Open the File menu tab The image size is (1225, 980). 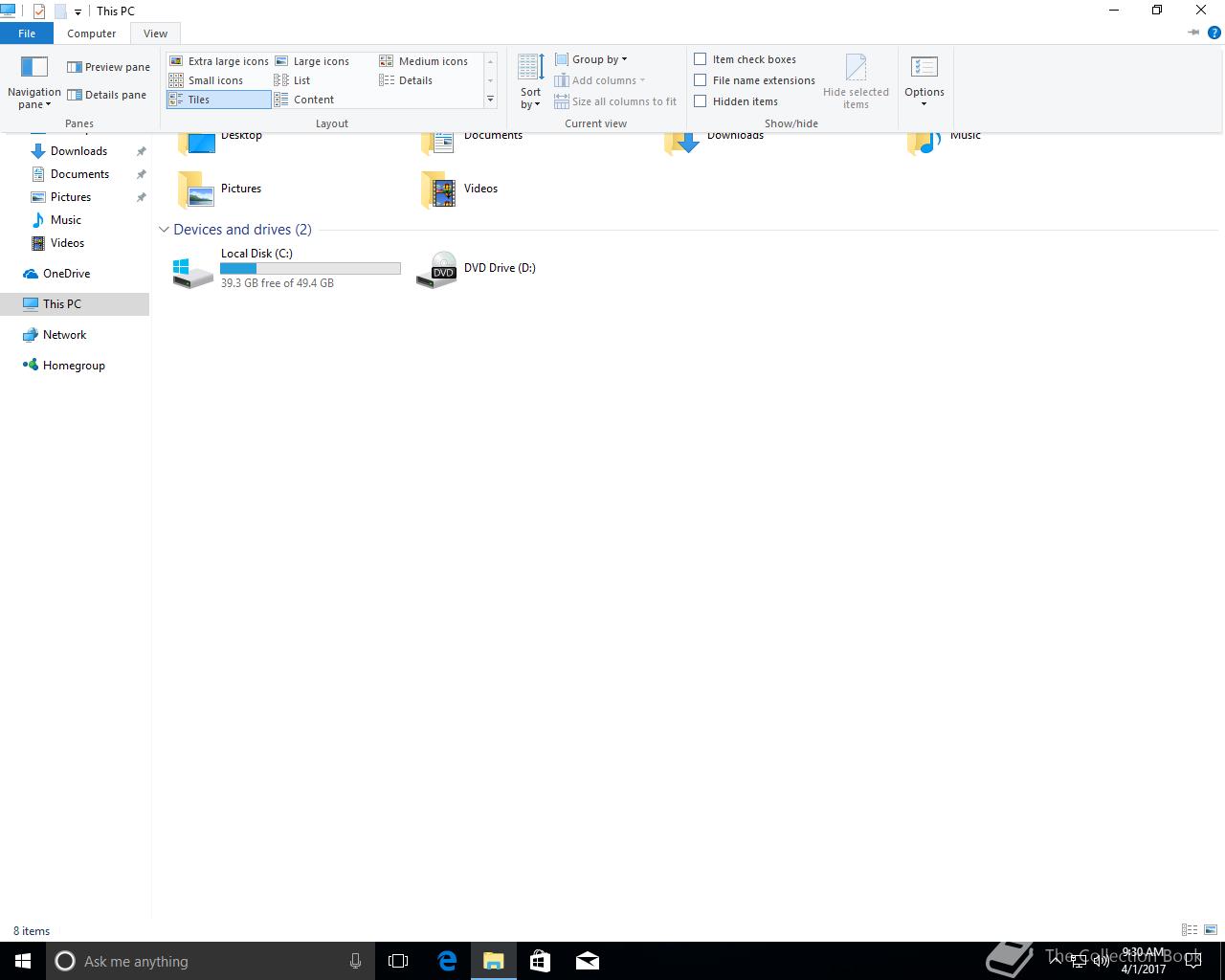27,33
